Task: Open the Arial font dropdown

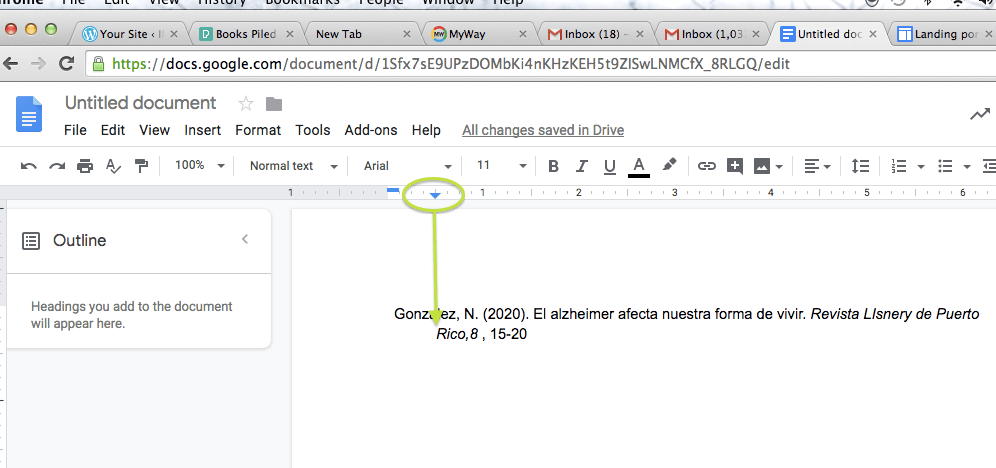Action: pyautogui.click(x=407, y=166)
